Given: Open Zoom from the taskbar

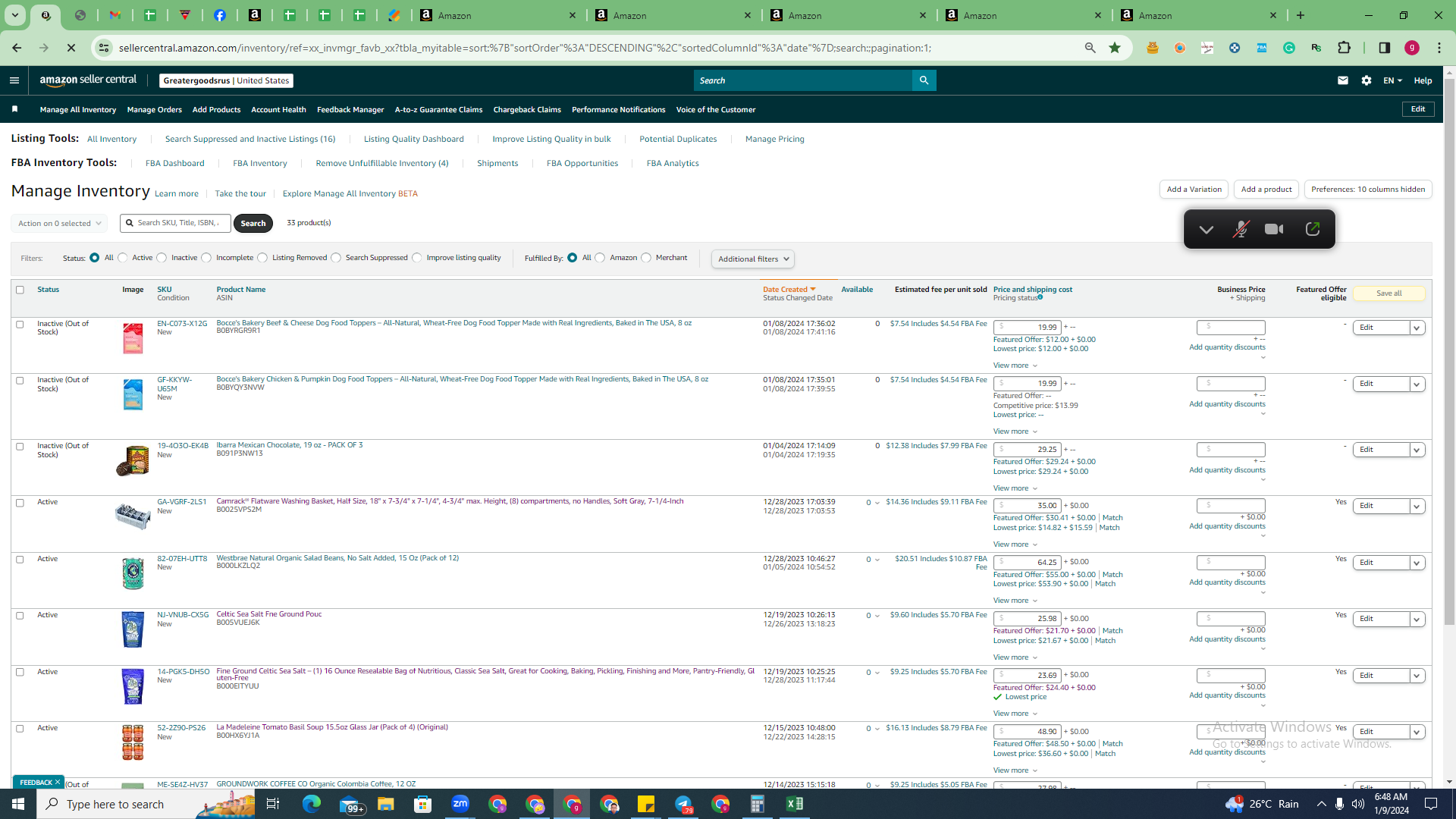Looking at the screenshot, I should [460, 804].
